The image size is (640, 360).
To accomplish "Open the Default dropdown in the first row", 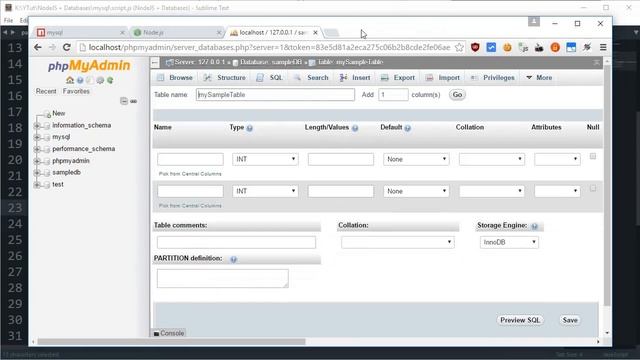I will [416, 159].
